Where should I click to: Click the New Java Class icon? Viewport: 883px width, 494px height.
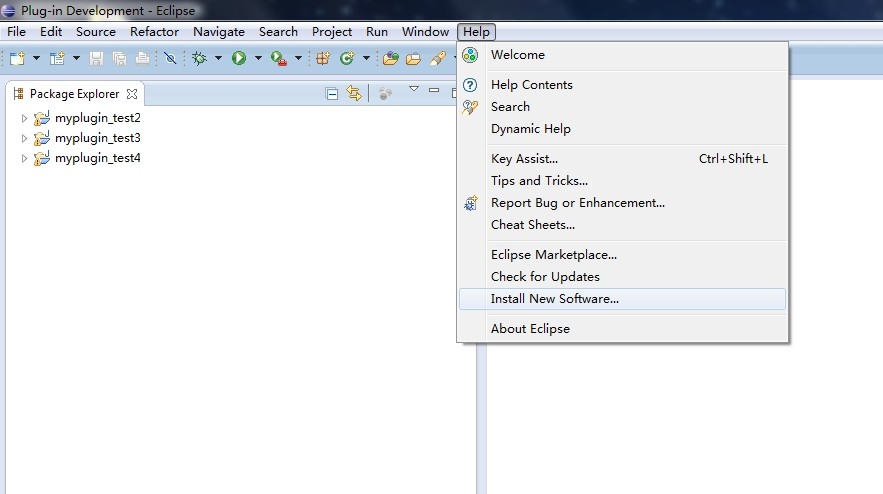(x=347, y=58)
